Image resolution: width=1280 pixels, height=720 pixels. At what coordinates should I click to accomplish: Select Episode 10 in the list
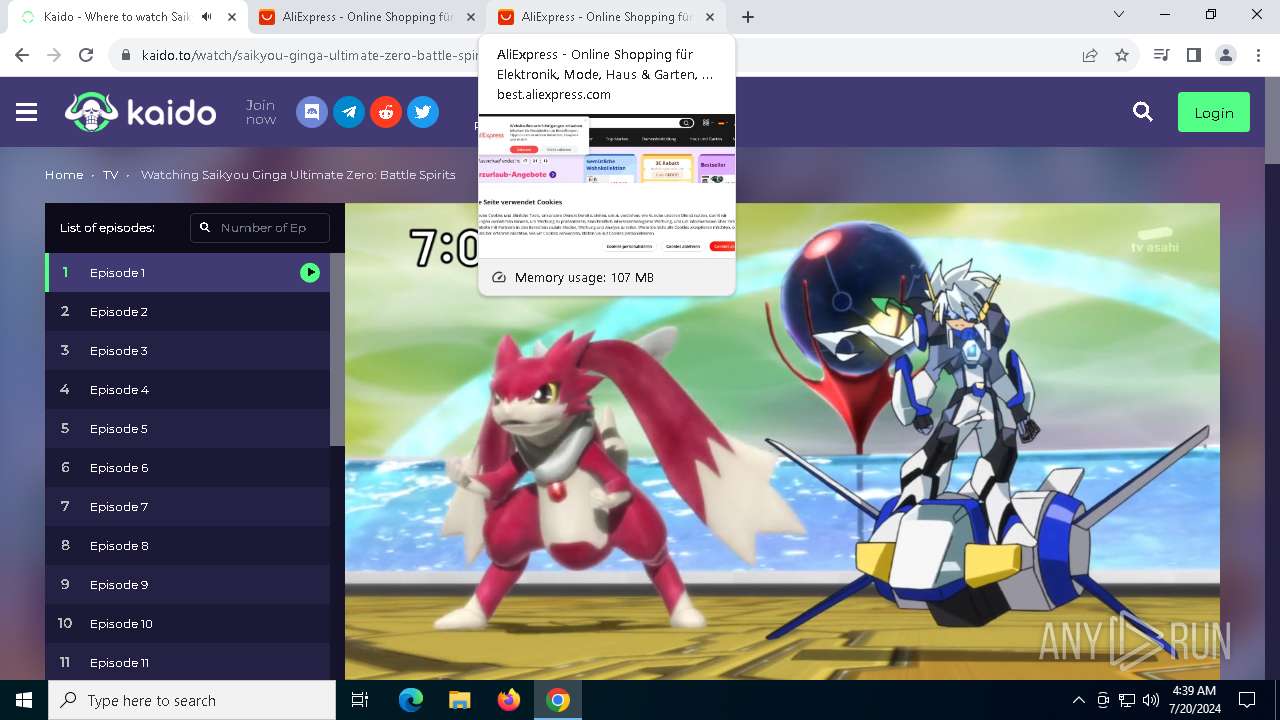click(187, 623)
